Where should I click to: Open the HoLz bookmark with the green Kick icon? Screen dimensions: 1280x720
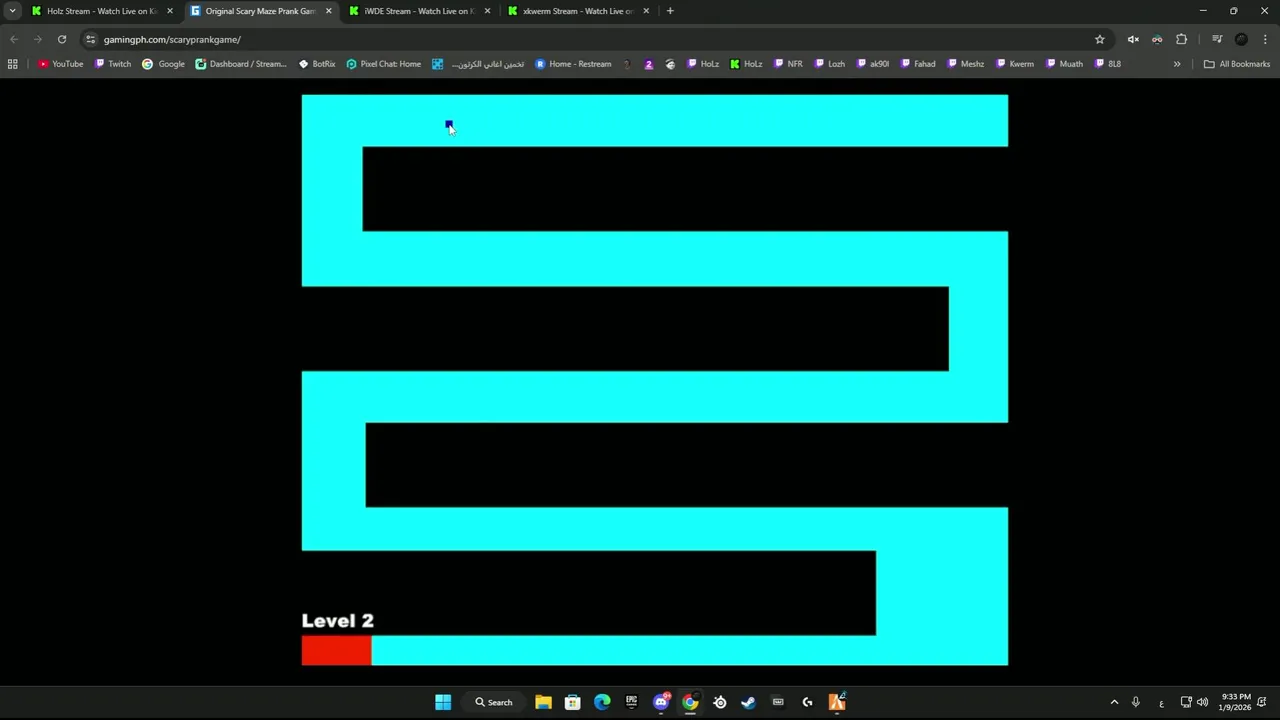pos(746,64)
